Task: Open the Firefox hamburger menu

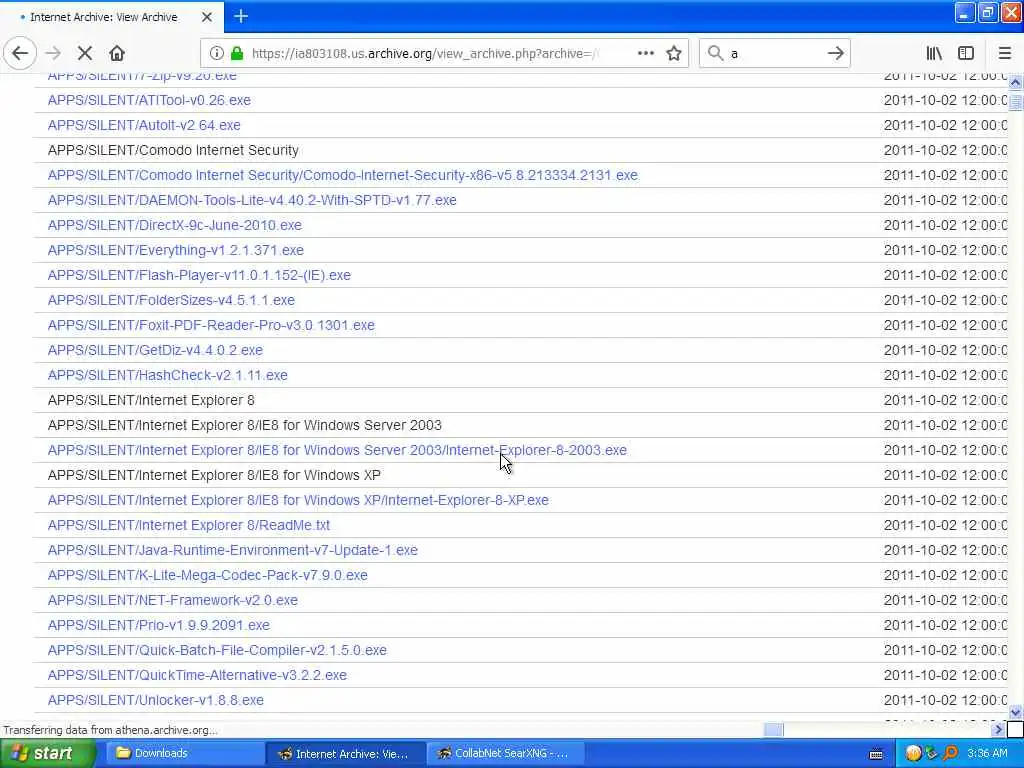Action: [x=1004, y=54]
